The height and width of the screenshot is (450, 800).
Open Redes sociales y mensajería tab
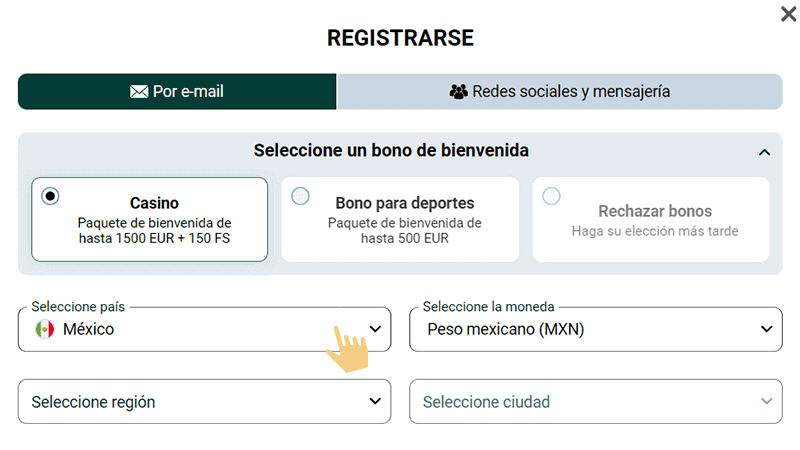(560, 92)
